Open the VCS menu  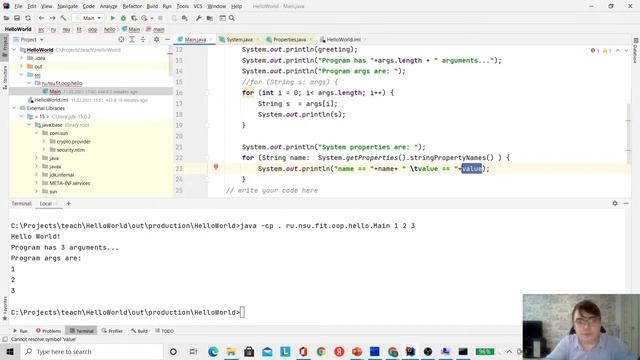[198, 6]
